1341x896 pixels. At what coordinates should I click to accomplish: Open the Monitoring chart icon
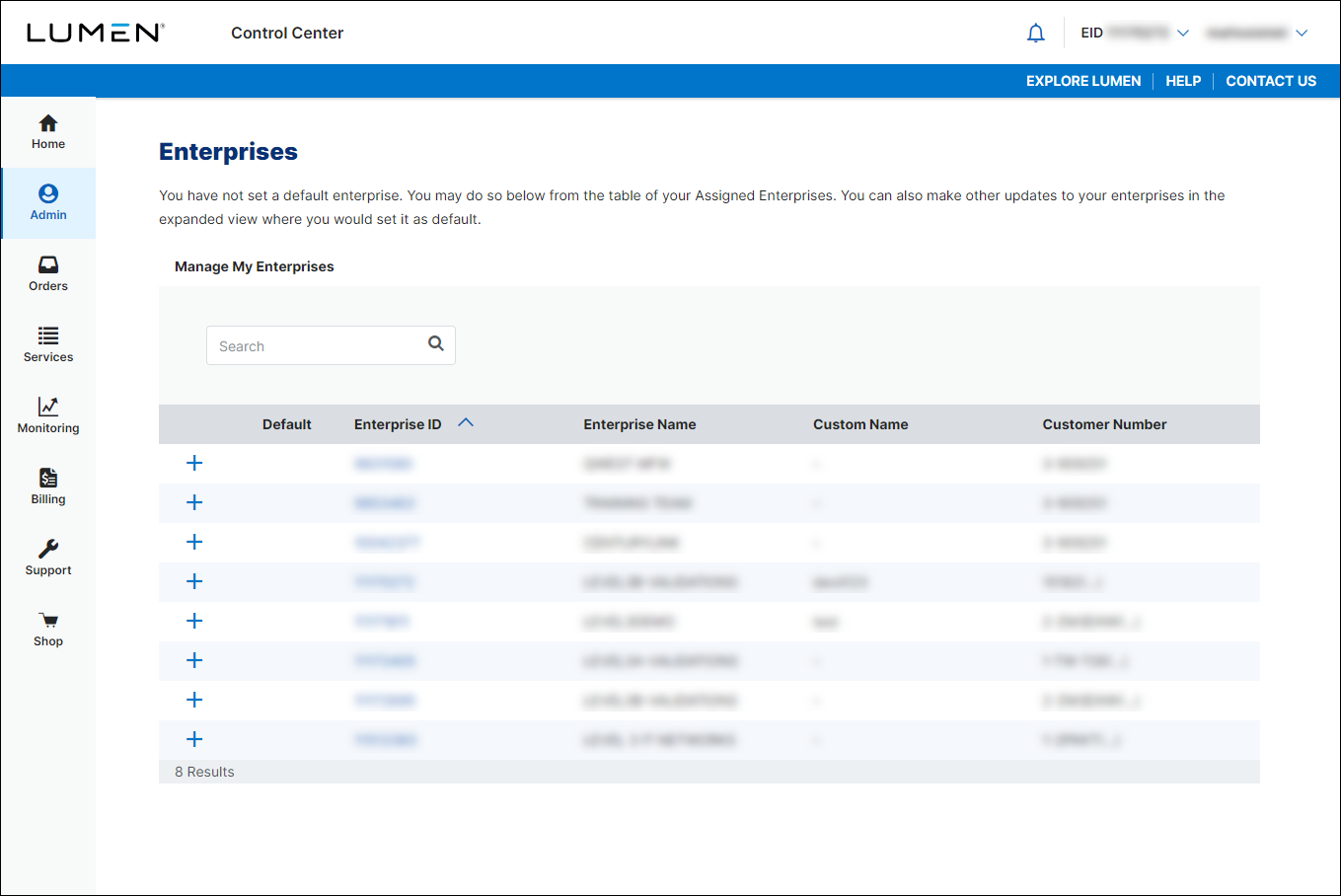coord(48,407)
